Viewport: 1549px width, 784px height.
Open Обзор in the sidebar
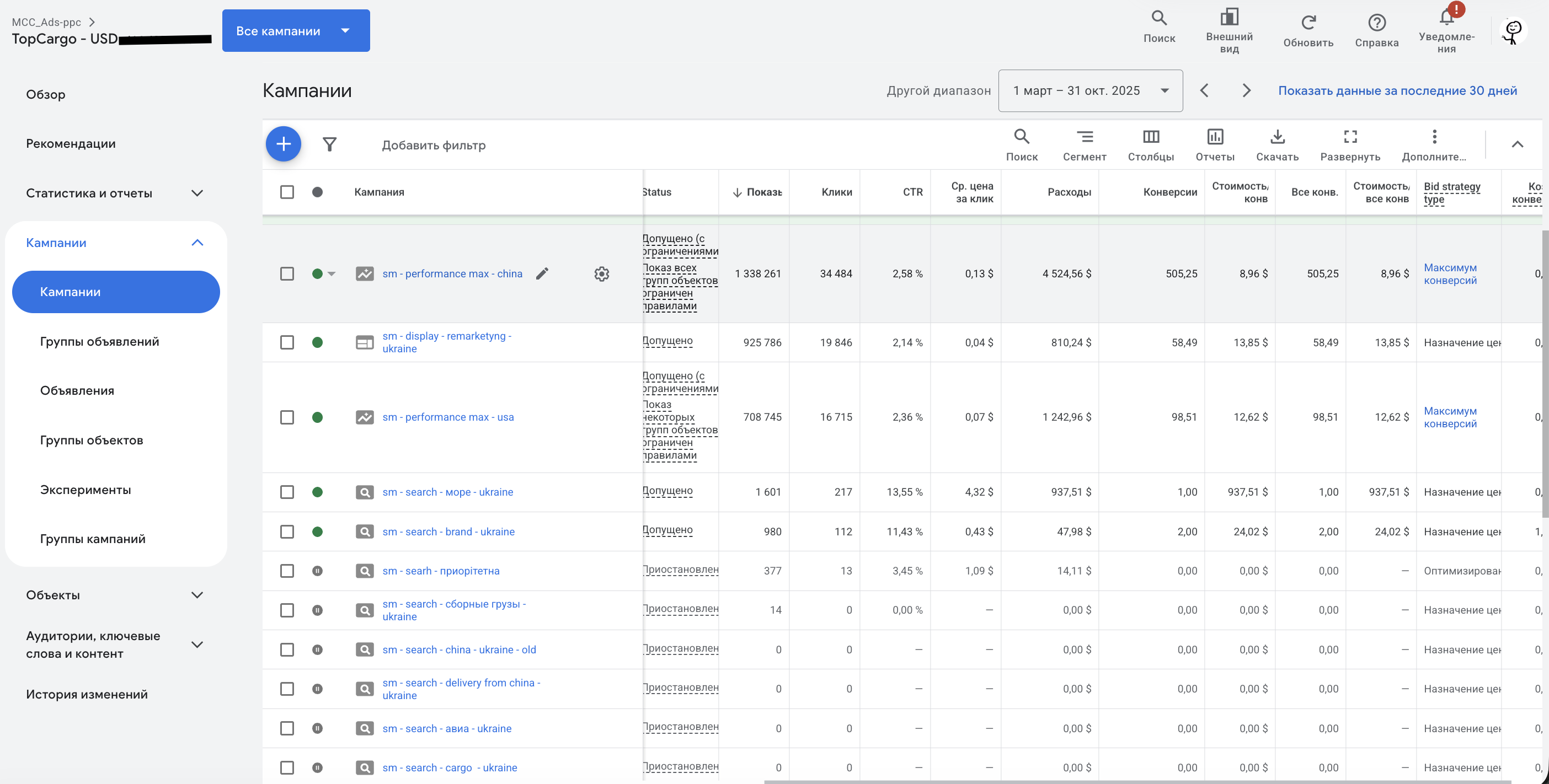coord(46,94)
